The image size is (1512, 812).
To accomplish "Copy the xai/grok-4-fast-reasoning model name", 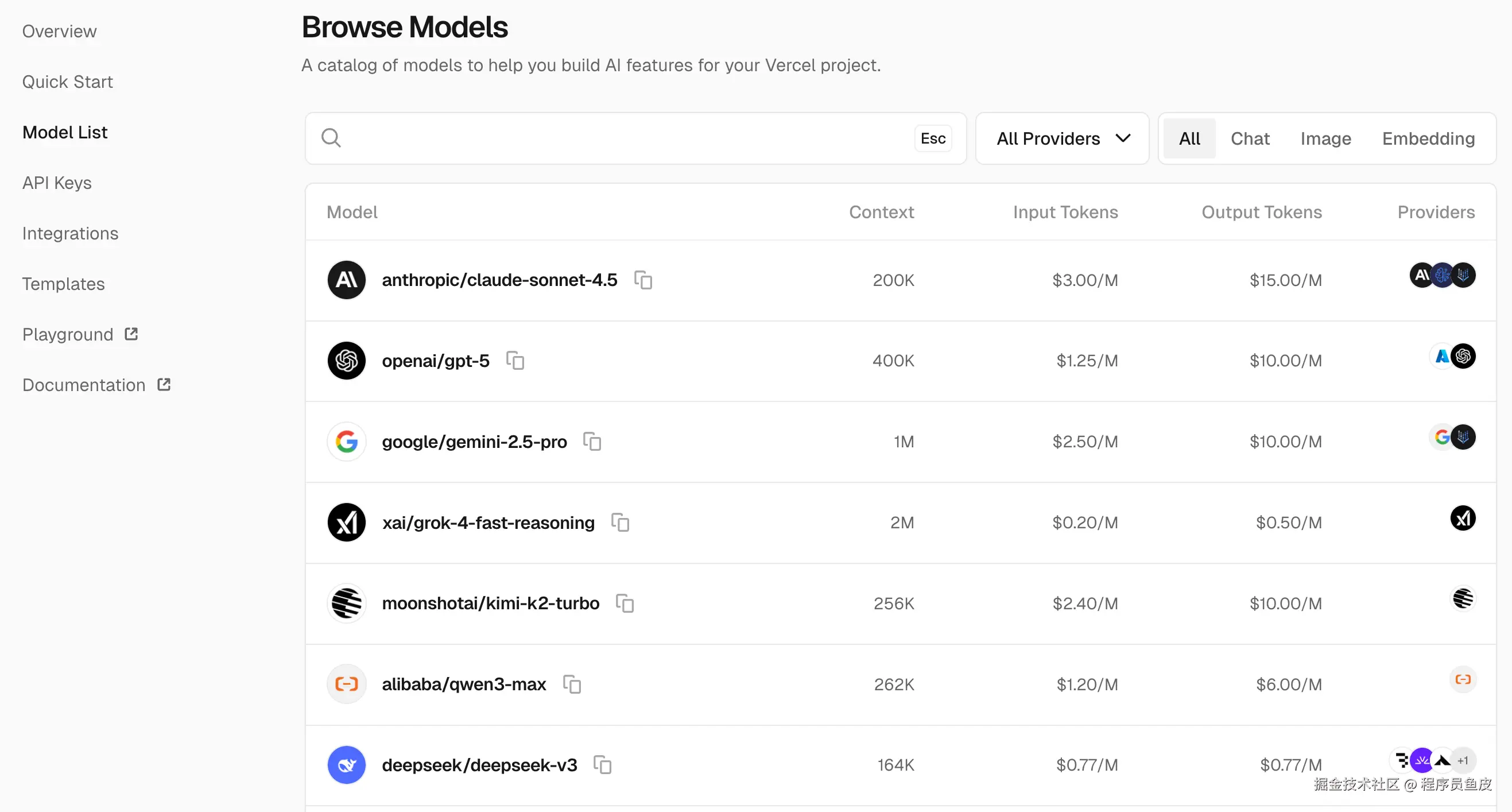I will pos(621,523).
